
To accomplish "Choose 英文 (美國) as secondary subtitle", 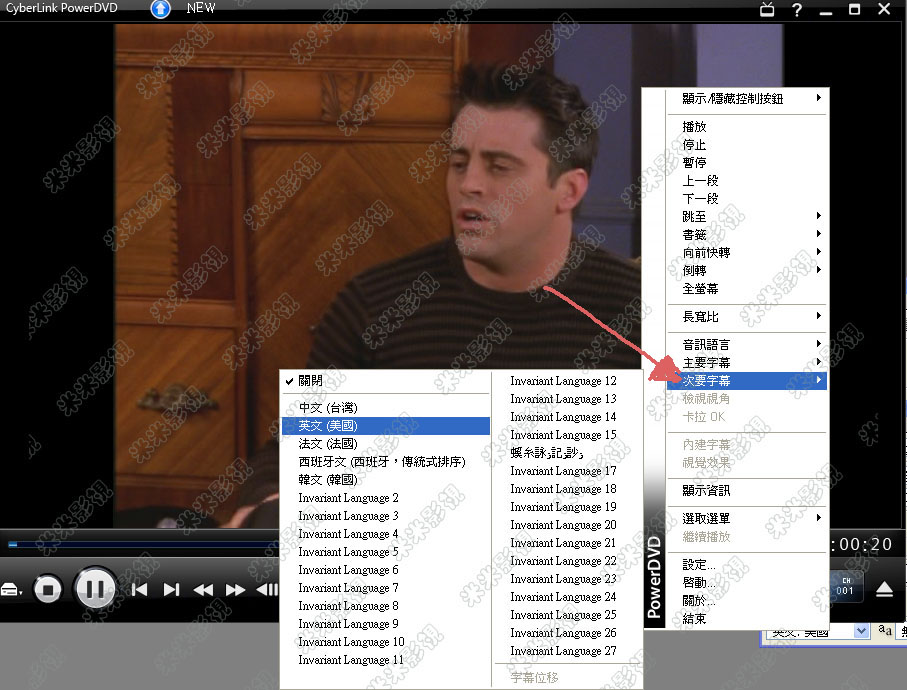I will [x=386, y=426].
